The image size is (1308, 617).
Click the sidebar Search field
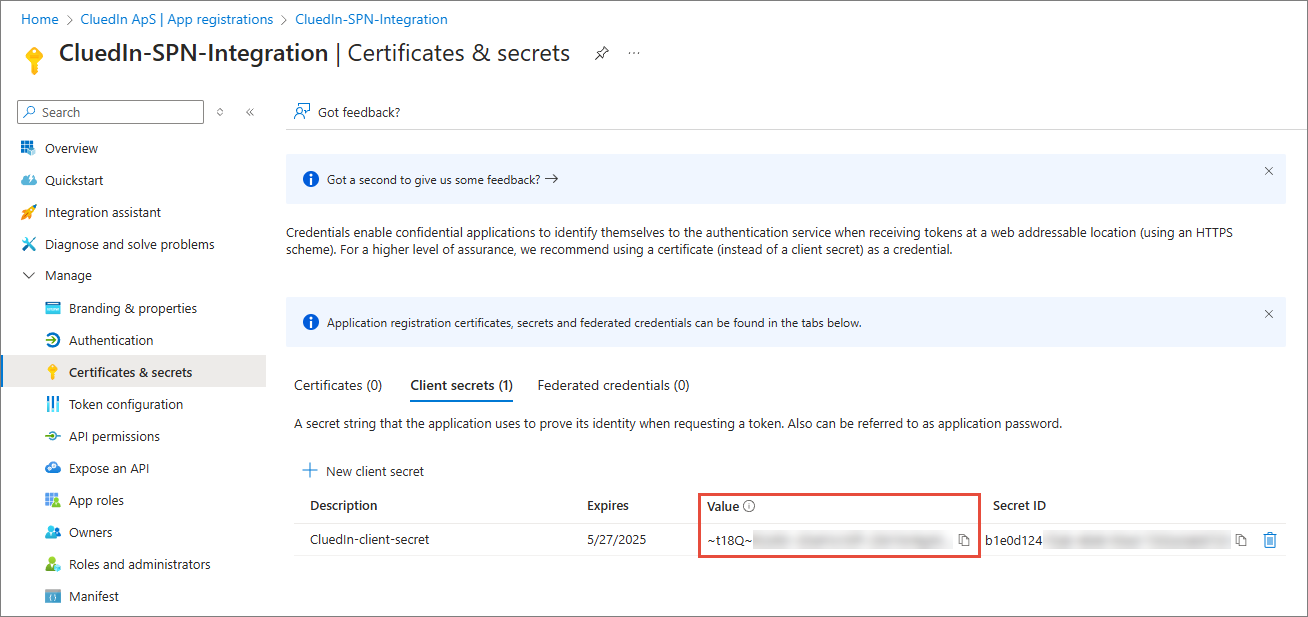[110, 112]
